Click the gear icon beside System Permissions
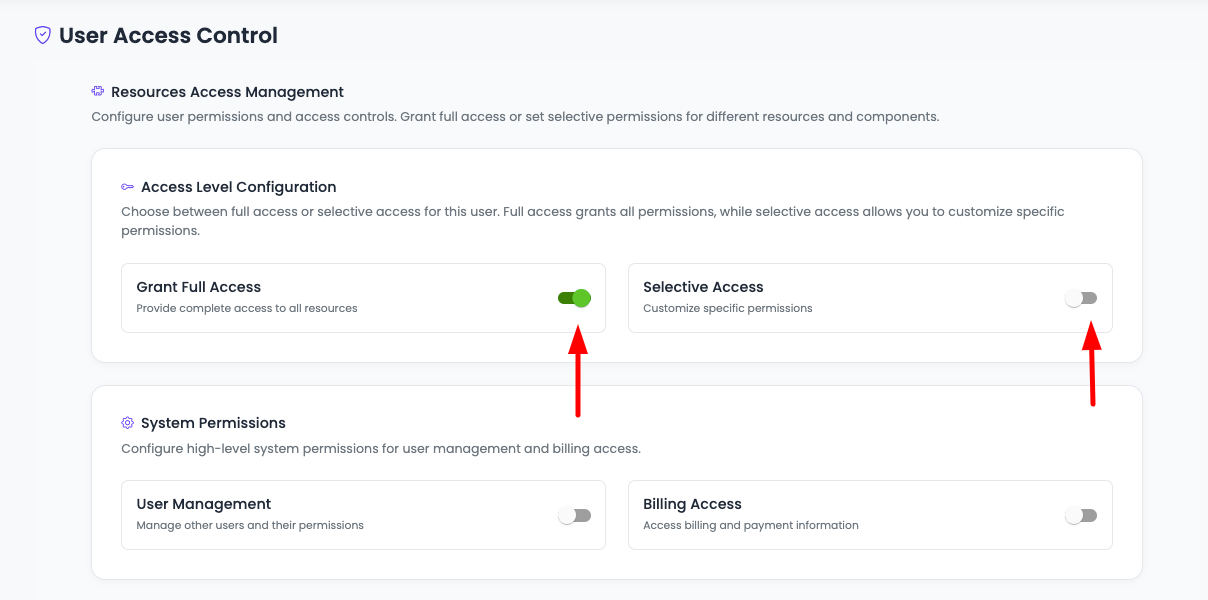The width and height of the screenshot is (1208, 600). click(x=128, y=423)
